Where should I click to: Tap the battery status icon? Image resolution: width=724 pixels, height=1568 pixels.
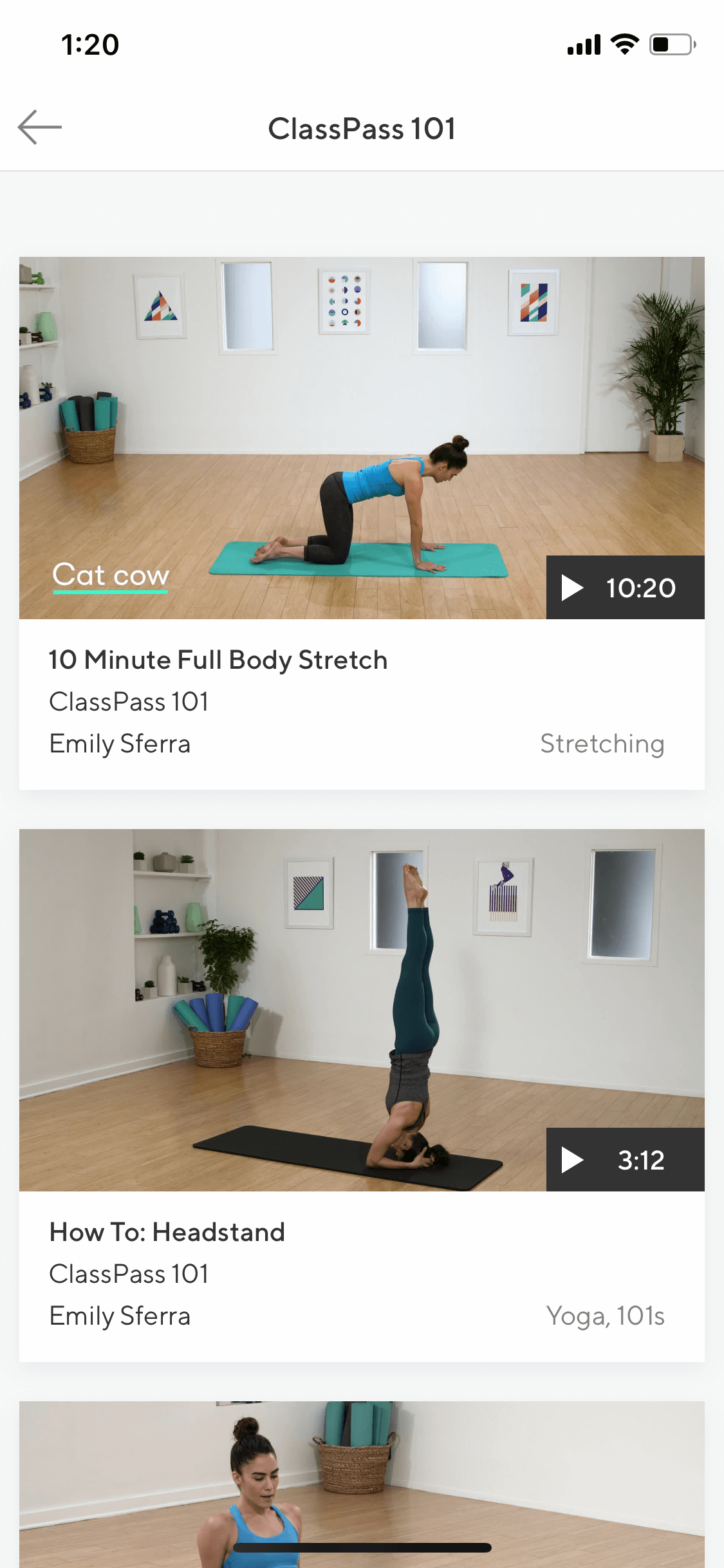[x=673, y=44]
